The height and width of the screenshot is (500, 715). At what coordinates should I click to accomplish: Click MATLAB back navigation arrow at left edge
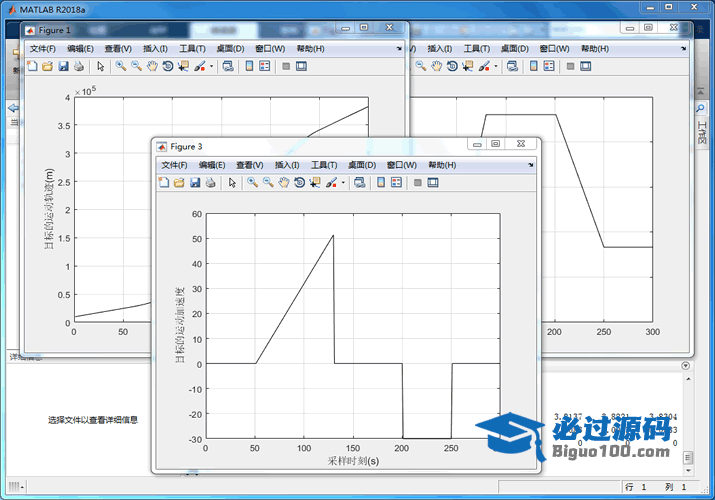coord(13,108)
